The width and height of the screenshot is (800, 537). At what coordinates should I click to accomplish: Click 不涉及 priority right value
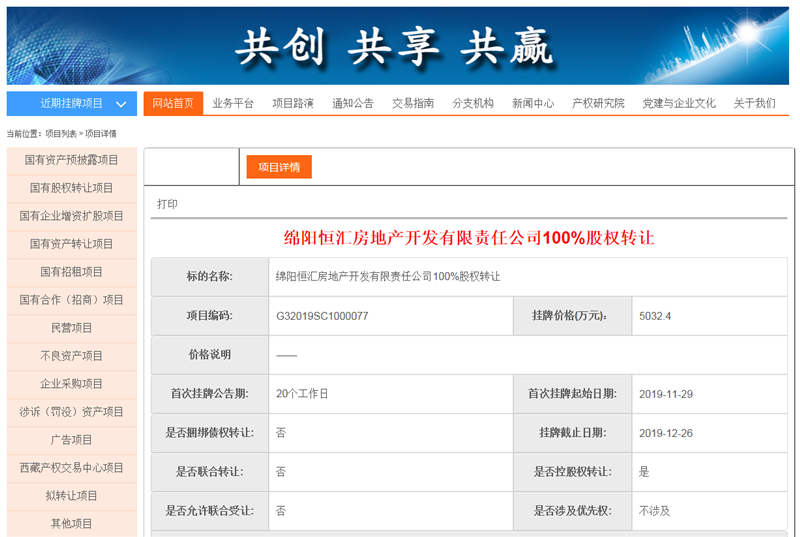pyautogui.click(x=655, y=511)
